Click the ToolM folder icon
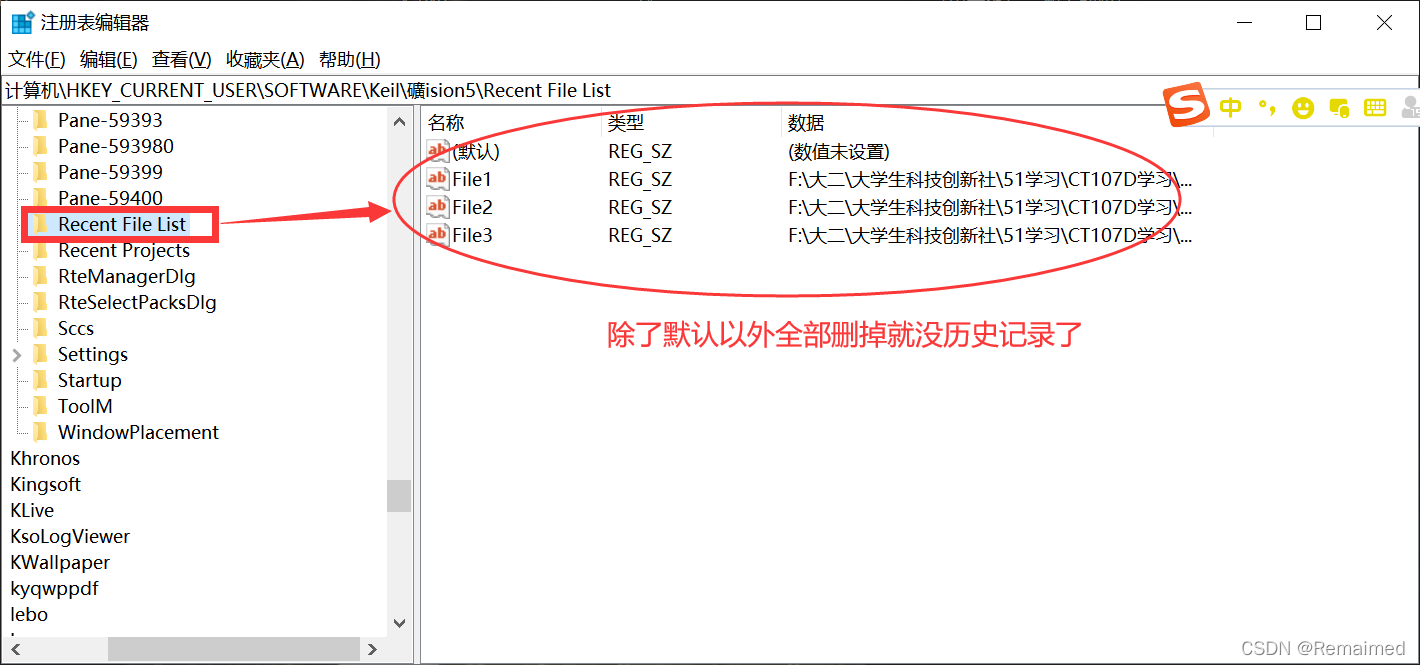 (x=41, y=406)
